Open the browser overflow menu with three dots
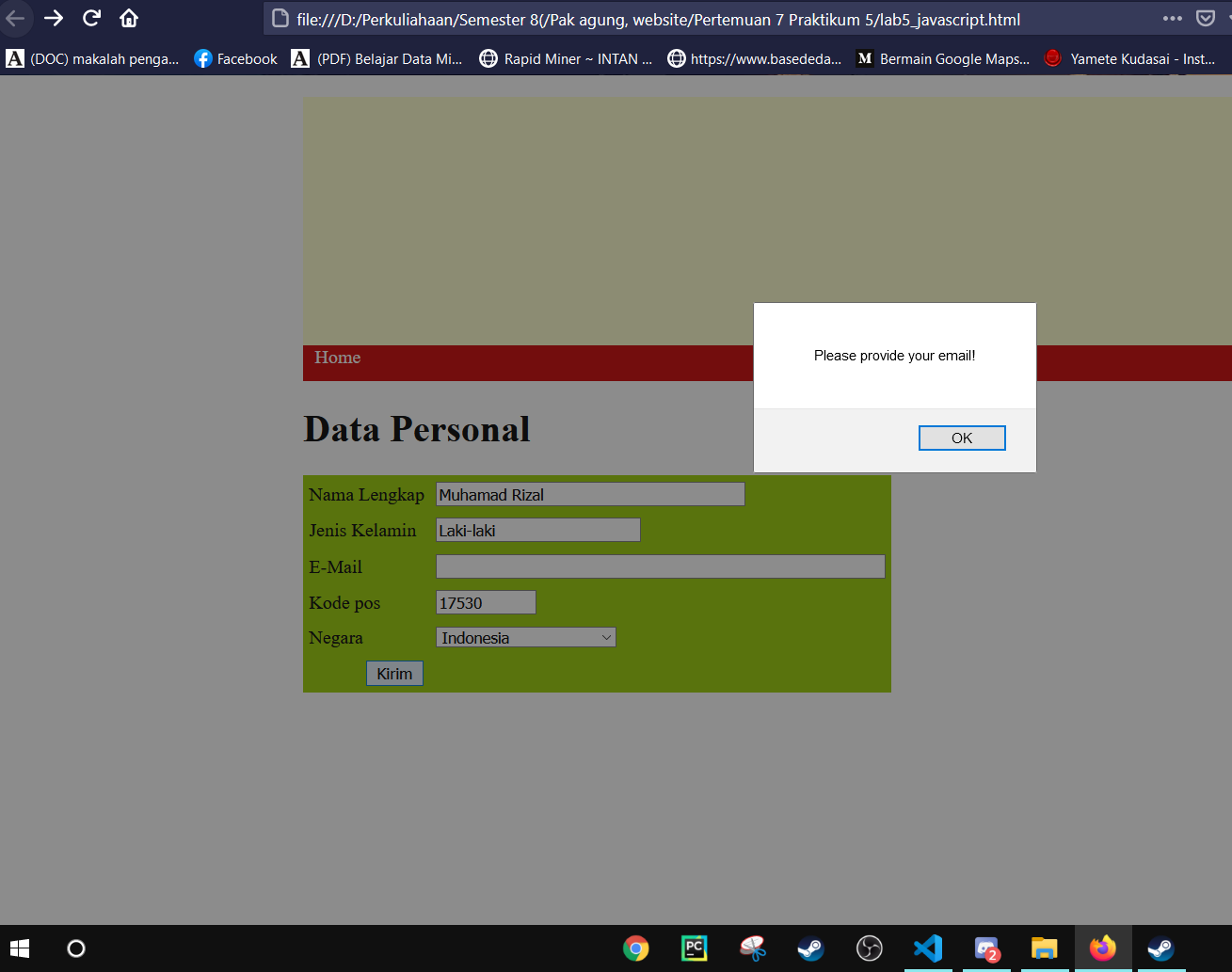This screenshot has height=972, width=1232. point(1173,18)
